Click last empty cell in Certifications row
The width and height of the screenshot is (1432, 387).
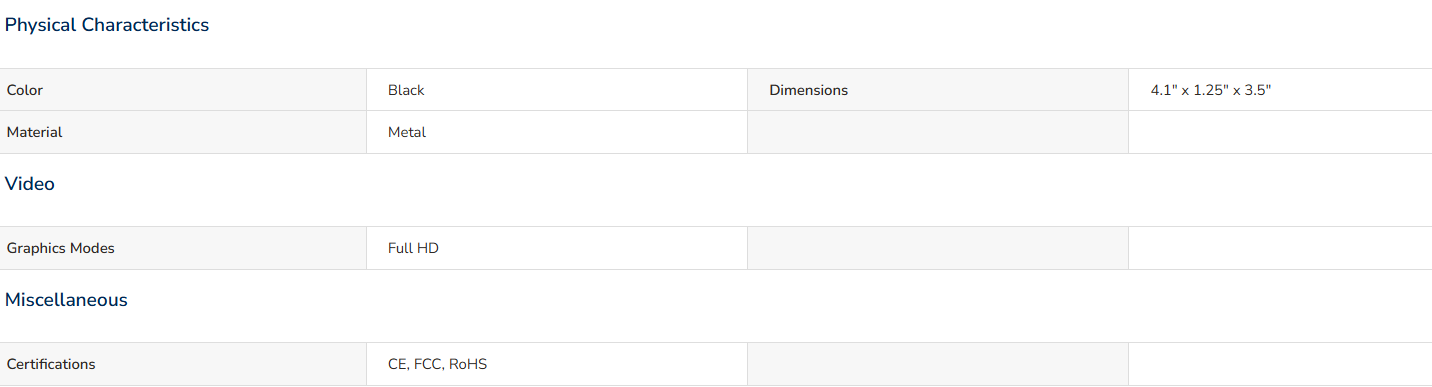[x=1280, y=364]
